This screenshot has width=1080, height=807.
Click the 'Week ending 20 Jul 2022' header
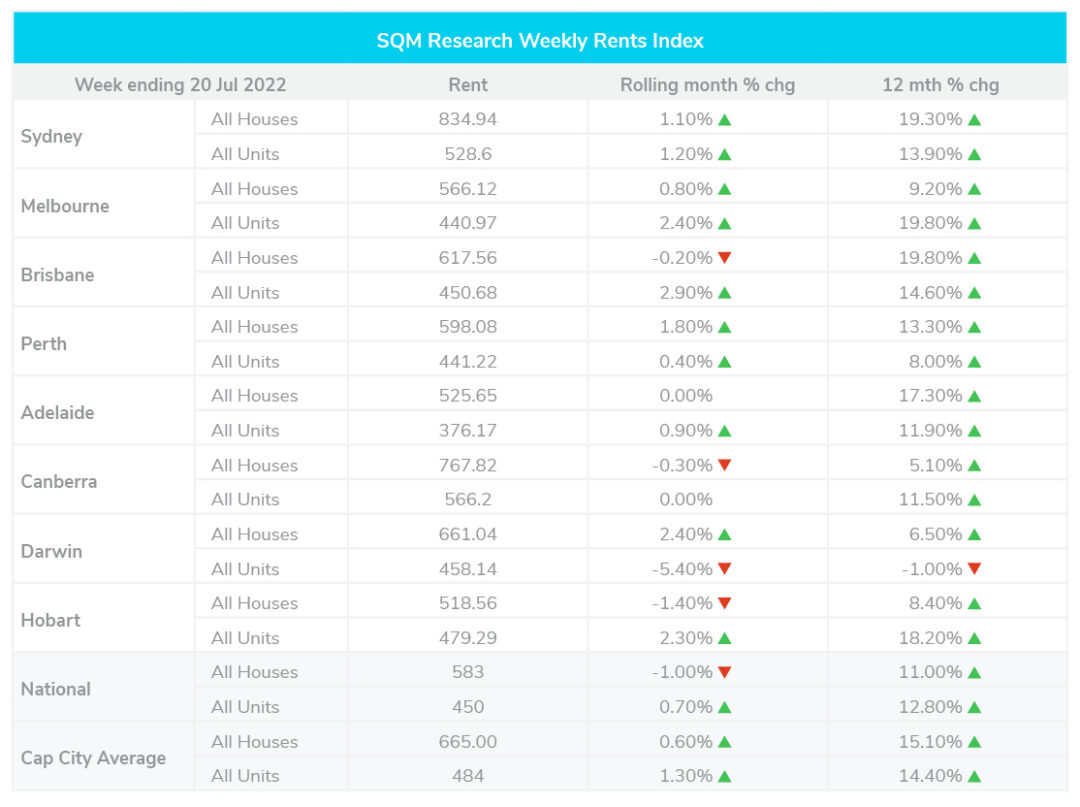[180, 85]
